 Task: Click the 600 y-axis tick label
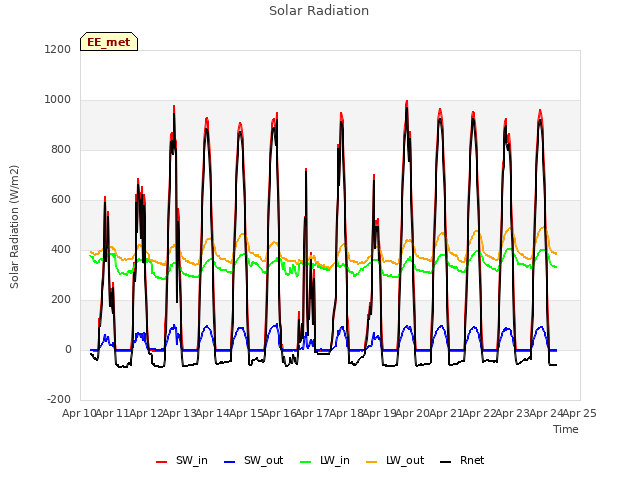[x=61, y=200]
